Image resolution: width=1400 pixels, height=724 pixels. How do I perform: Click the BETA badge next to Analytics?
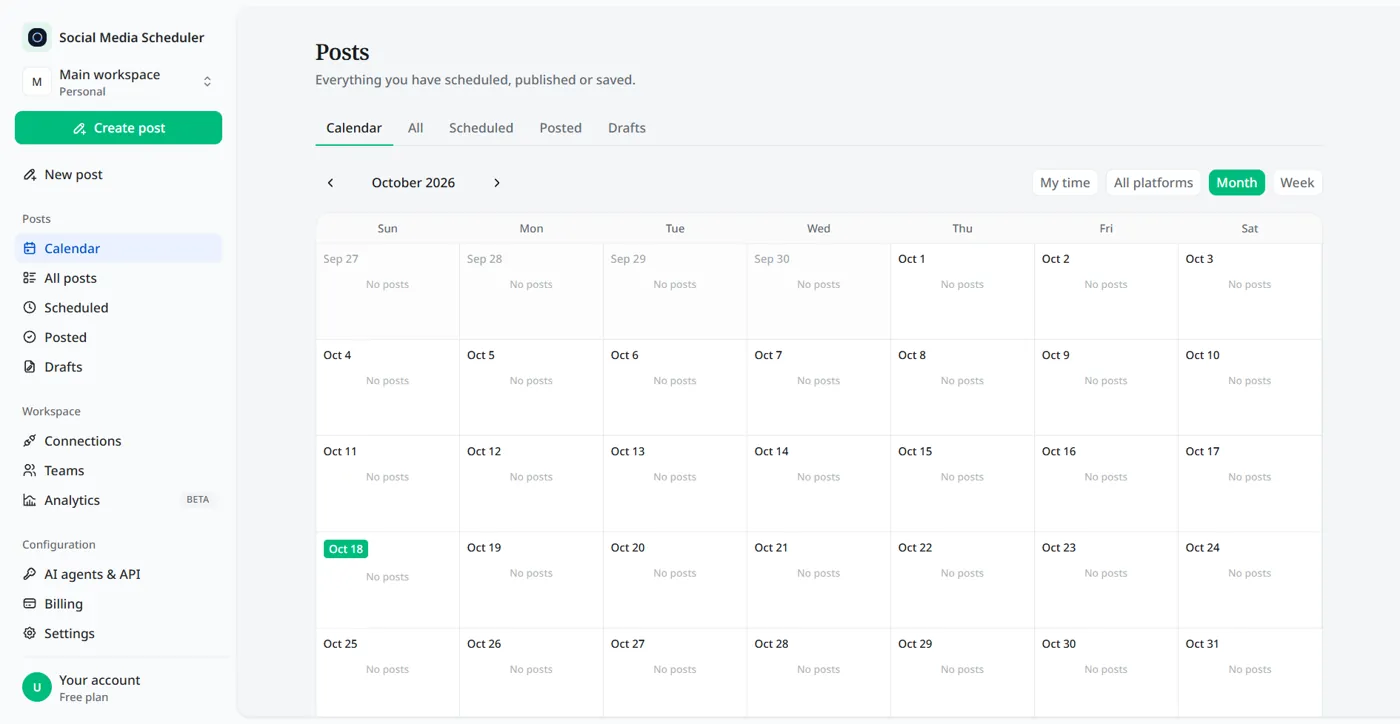(198, 500)
